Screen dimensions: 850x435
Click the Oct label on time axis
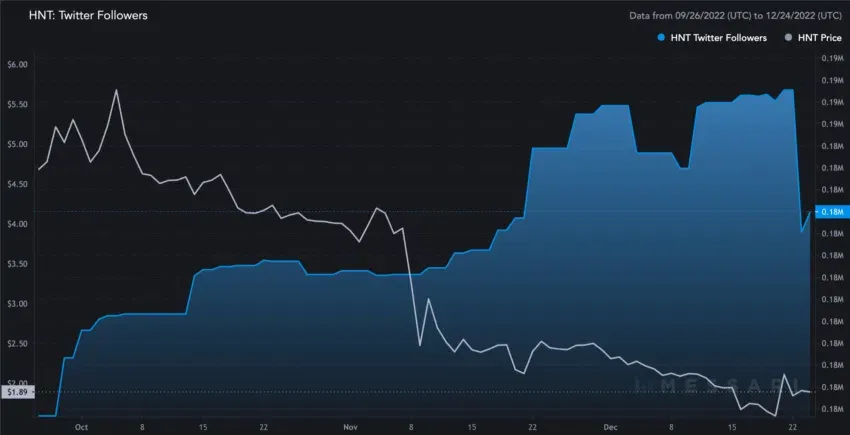pyautogui.click(x=81, y=427)
